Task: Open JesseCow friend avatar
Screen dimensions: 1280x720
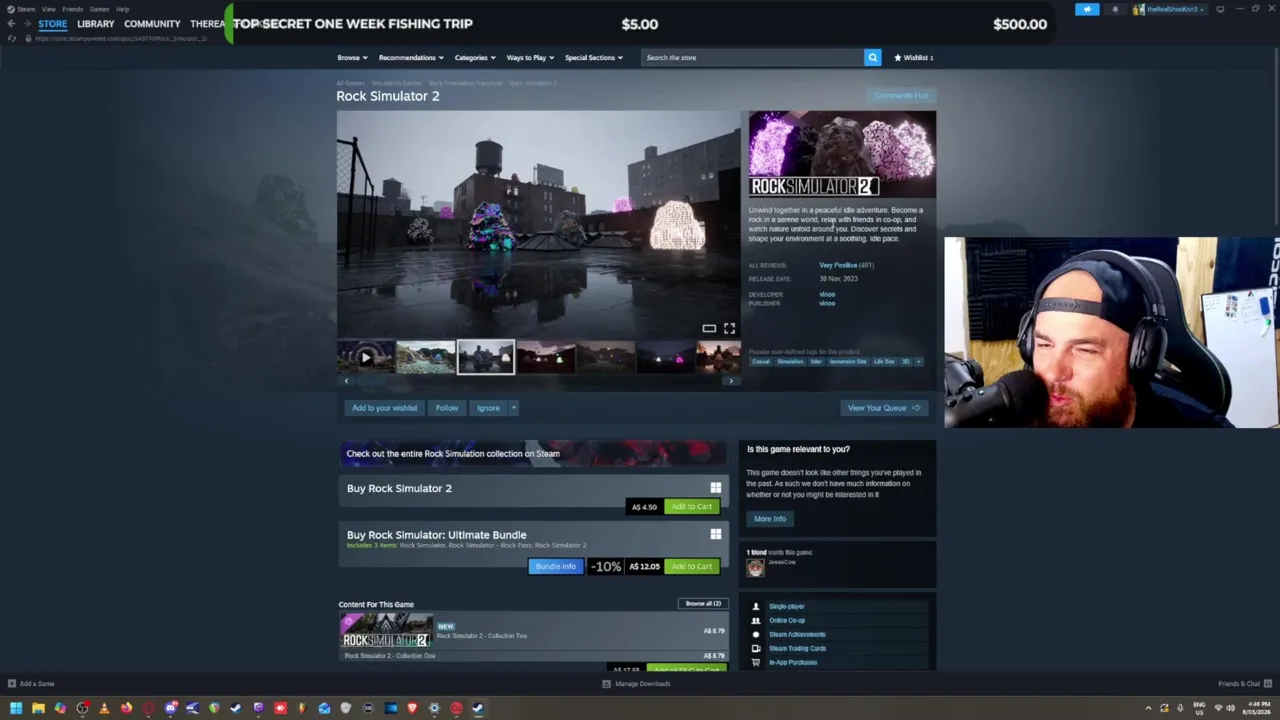Action: pos(755,567)
